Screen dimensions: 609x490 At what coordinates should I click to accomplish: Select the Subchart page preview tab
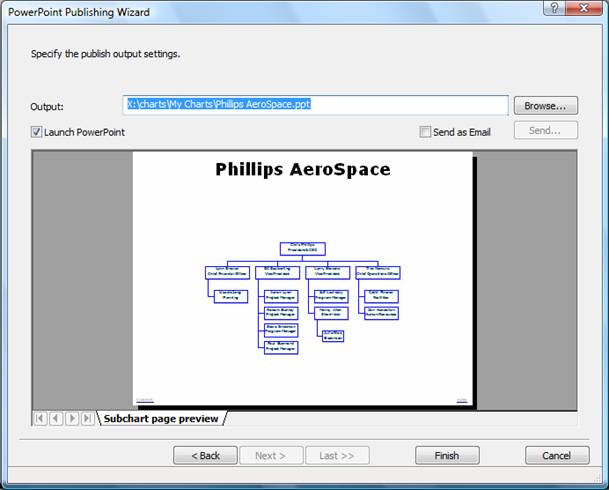[x=161, y=419]
